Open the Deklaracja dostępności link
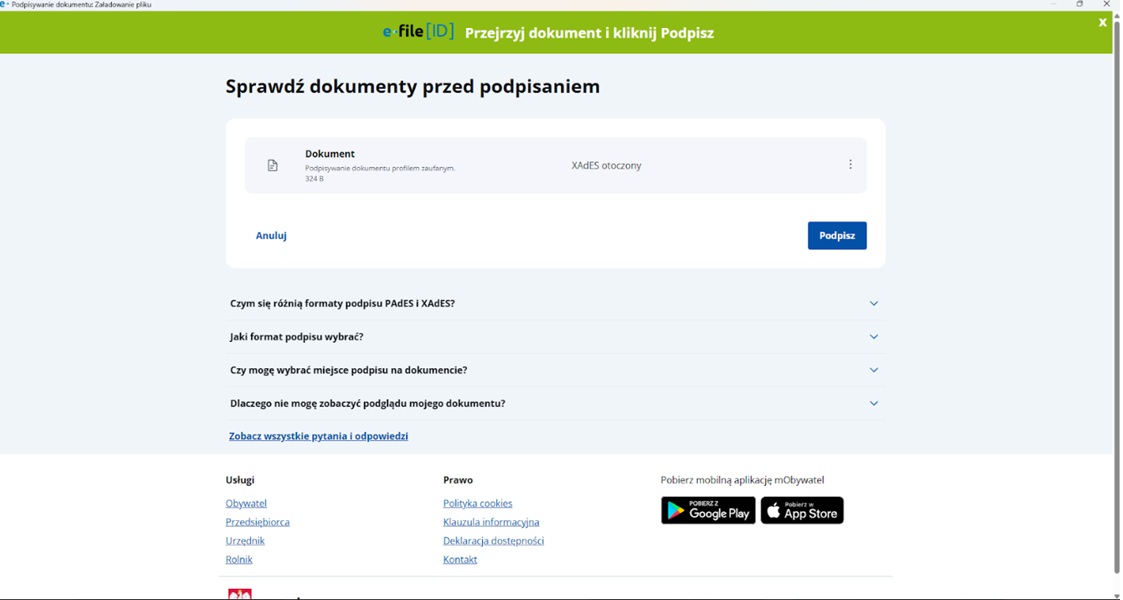The image size is (1123, 600). 493,541
